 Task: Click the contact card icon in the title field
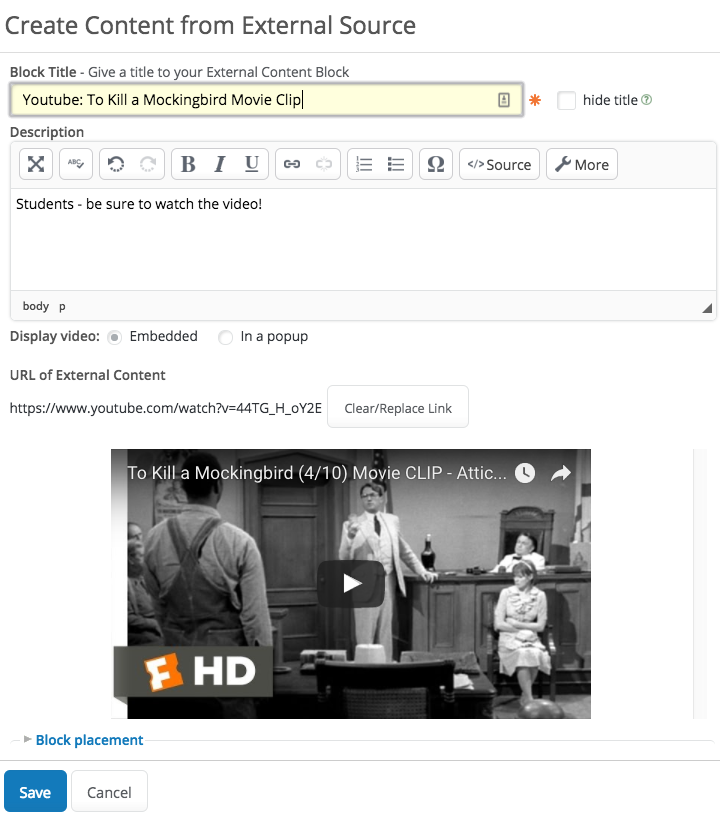click(x=504, y=100)
